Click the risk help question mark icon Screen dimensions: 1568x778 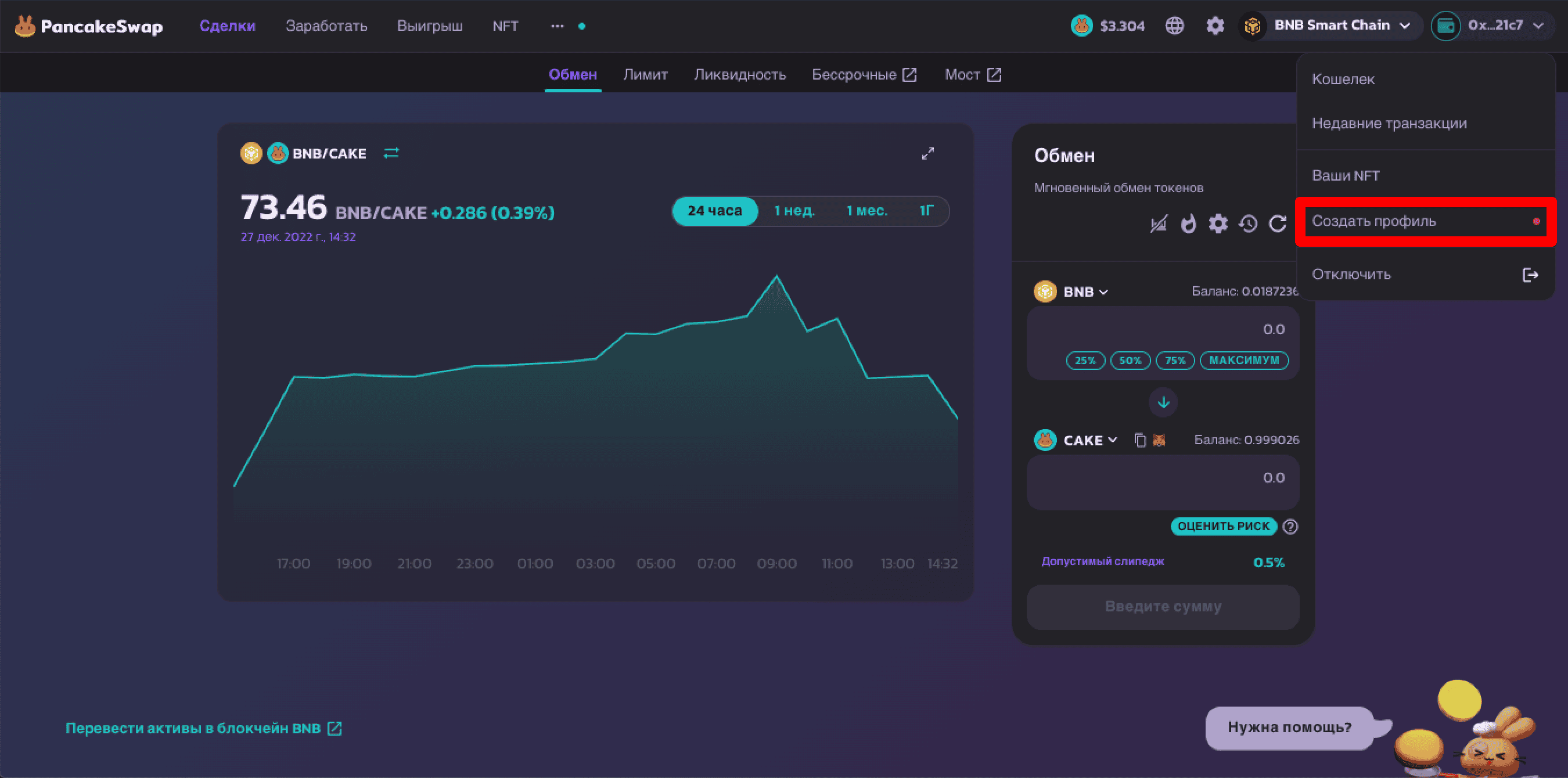pos(1290,527)
